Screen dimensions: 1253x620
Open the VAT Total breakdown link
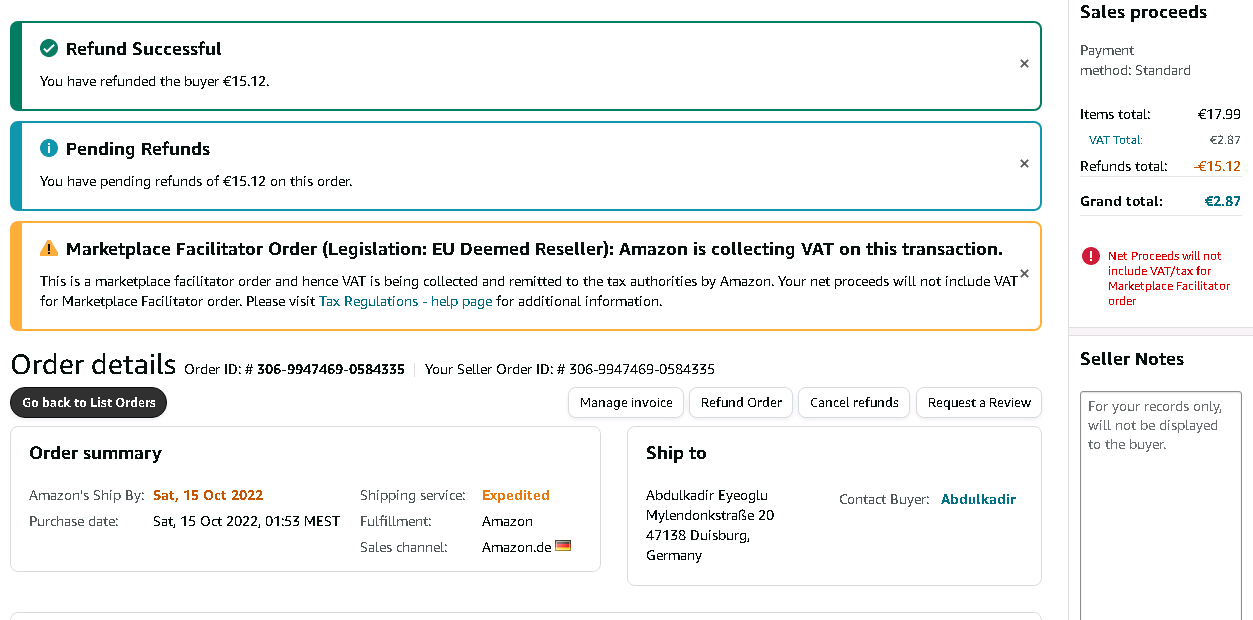point(1115,140)
